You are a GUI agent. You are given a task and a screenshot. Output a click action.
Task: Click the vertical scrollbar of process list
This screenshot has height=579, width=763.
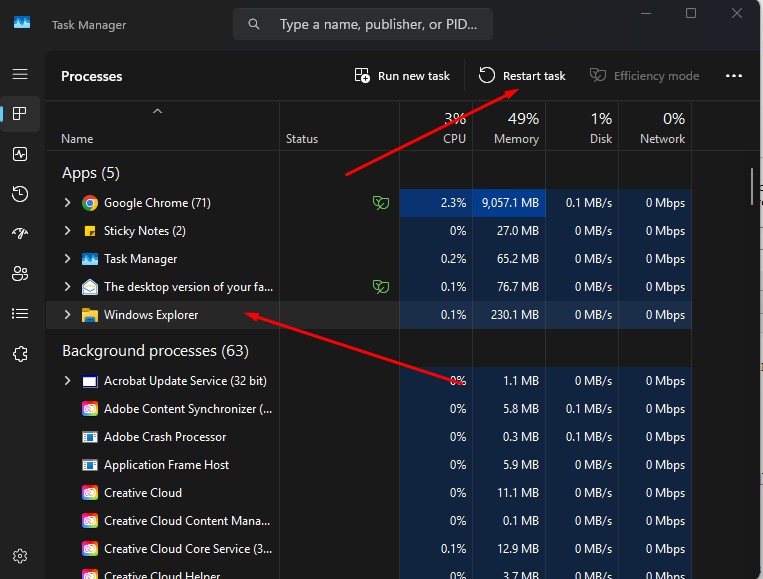(752, 186)
